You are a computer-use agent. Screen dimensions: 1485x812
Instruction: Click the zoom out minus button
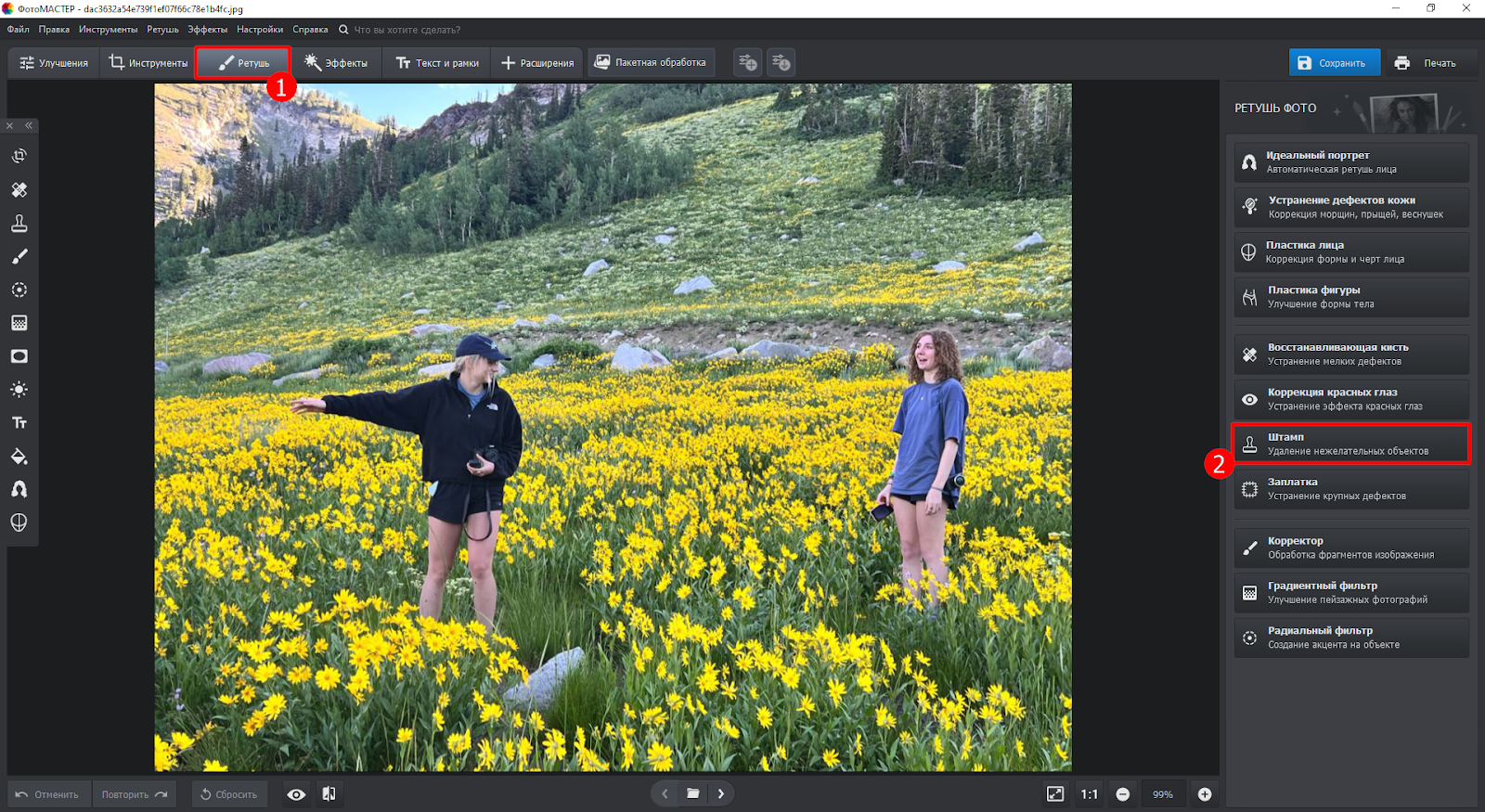pos(1123,794)
